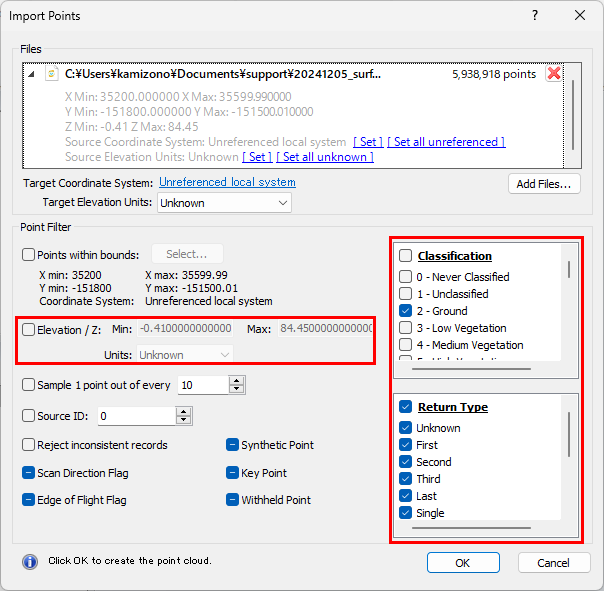Screen dimensions: 604x591
Task: Open the help question mark button
Action: pos(535,15)
